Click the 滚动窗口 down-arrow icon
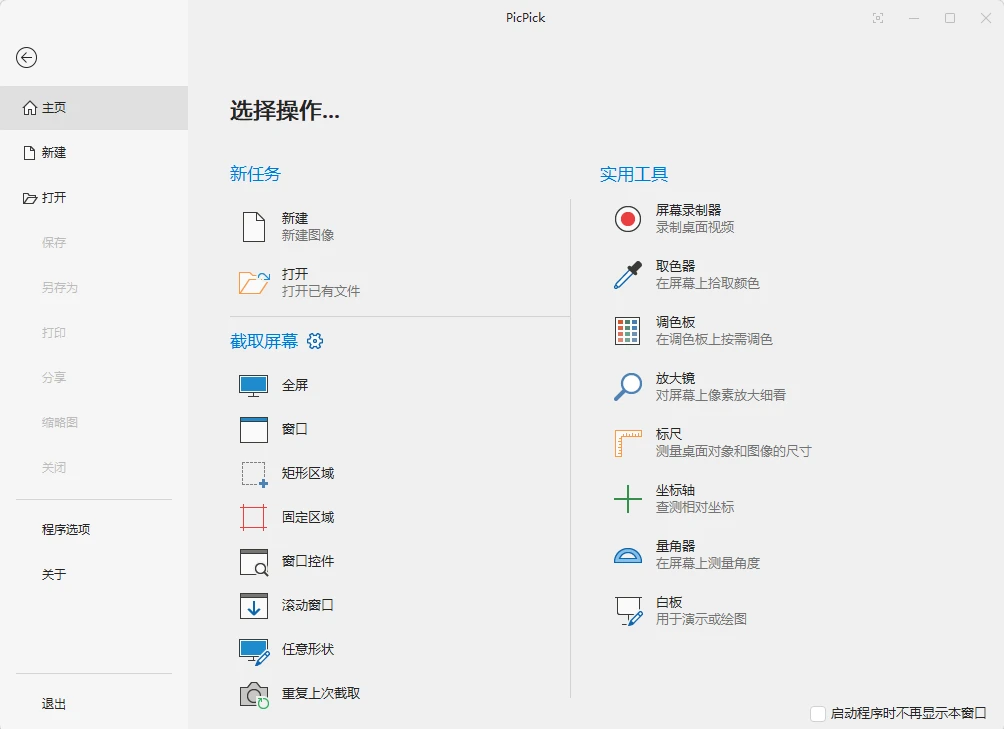The image size is (1004, 729). click(x=254, y=605)
